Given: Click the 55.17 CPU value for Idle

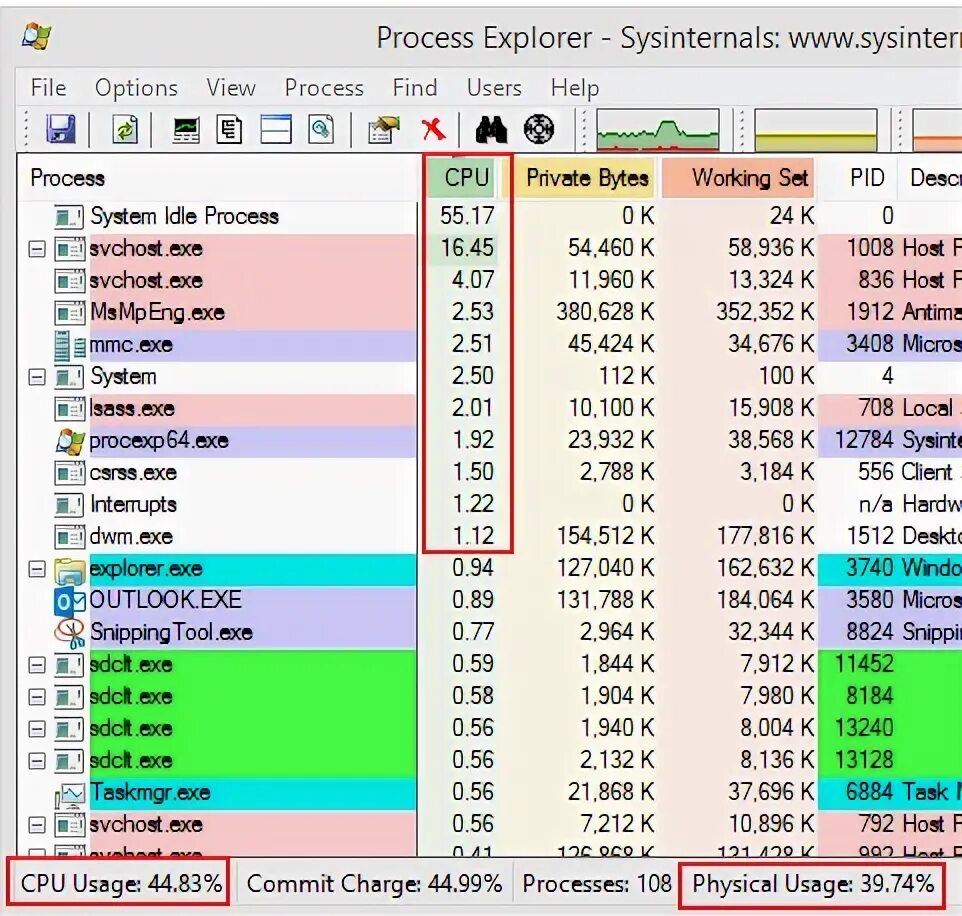Looking at the screenshot, I should tap(467, 216).
